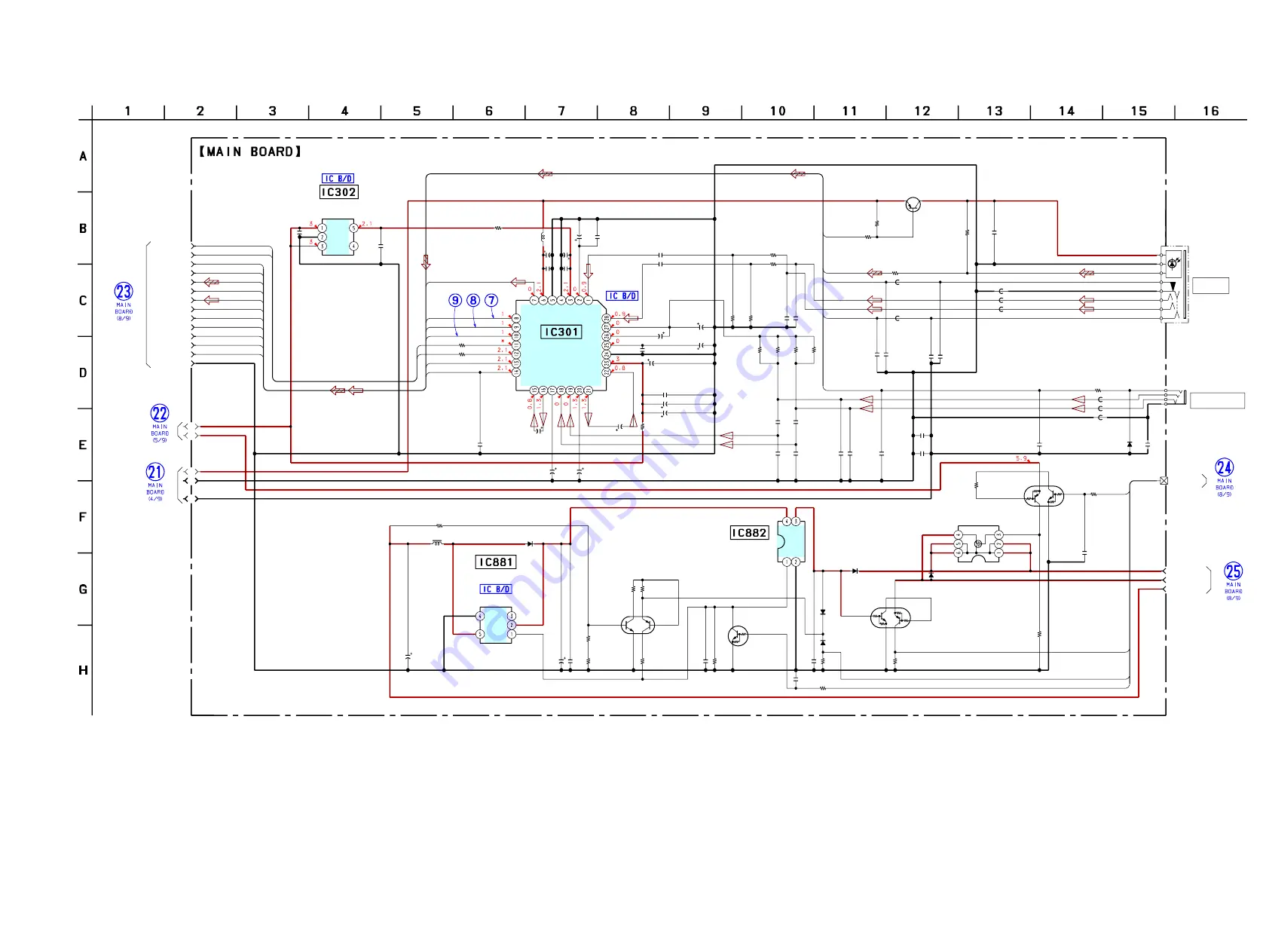The height and width of the screenshot is (952, 1266).
Task: Select the single transistor symbol left of IC882 bottom
Action: pyautogui.click(x=738, y=636)
